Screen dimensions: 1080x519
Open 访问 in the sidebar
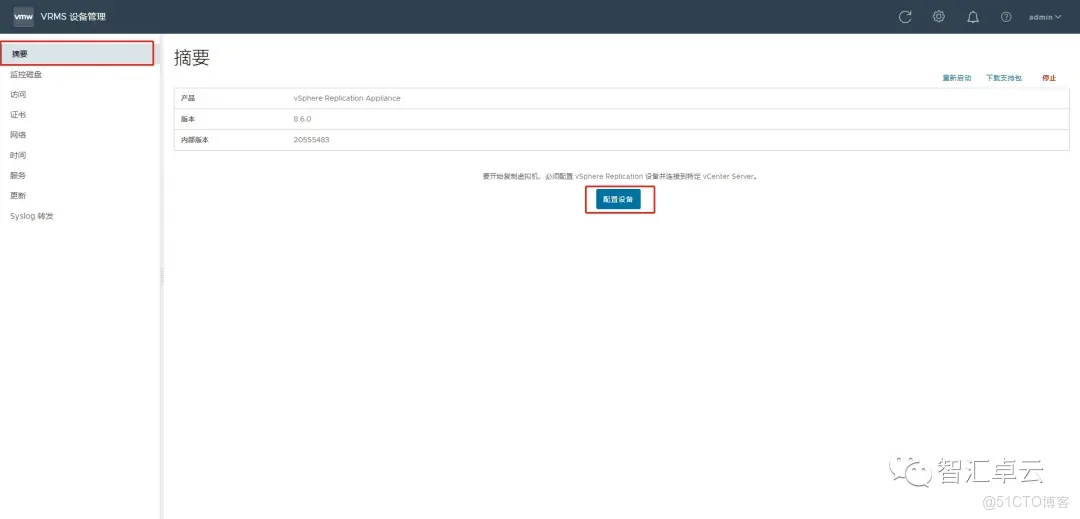tap(18, 94)
